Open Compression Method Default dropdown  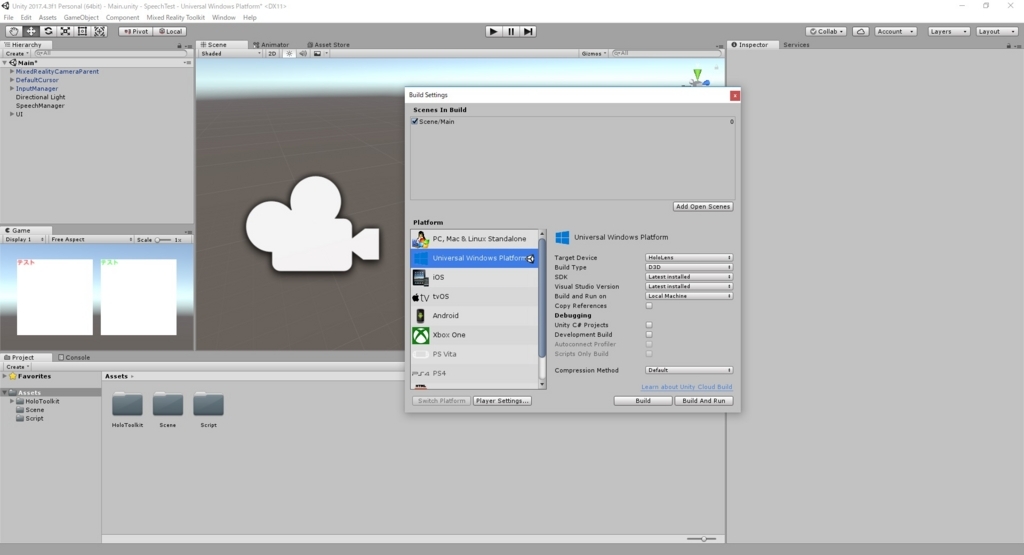coord(689,370)
